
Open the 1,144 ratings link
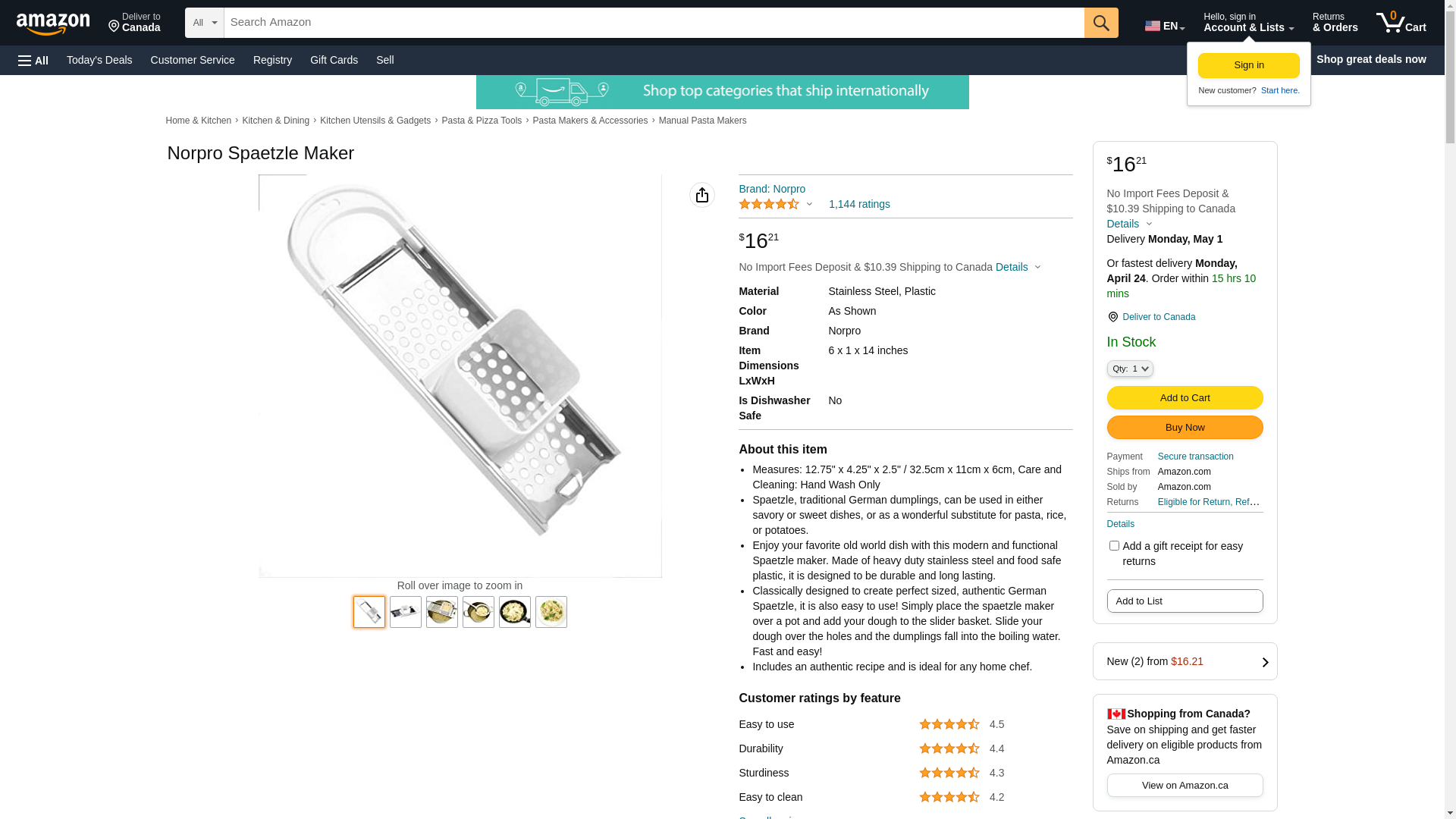point(859,204)
